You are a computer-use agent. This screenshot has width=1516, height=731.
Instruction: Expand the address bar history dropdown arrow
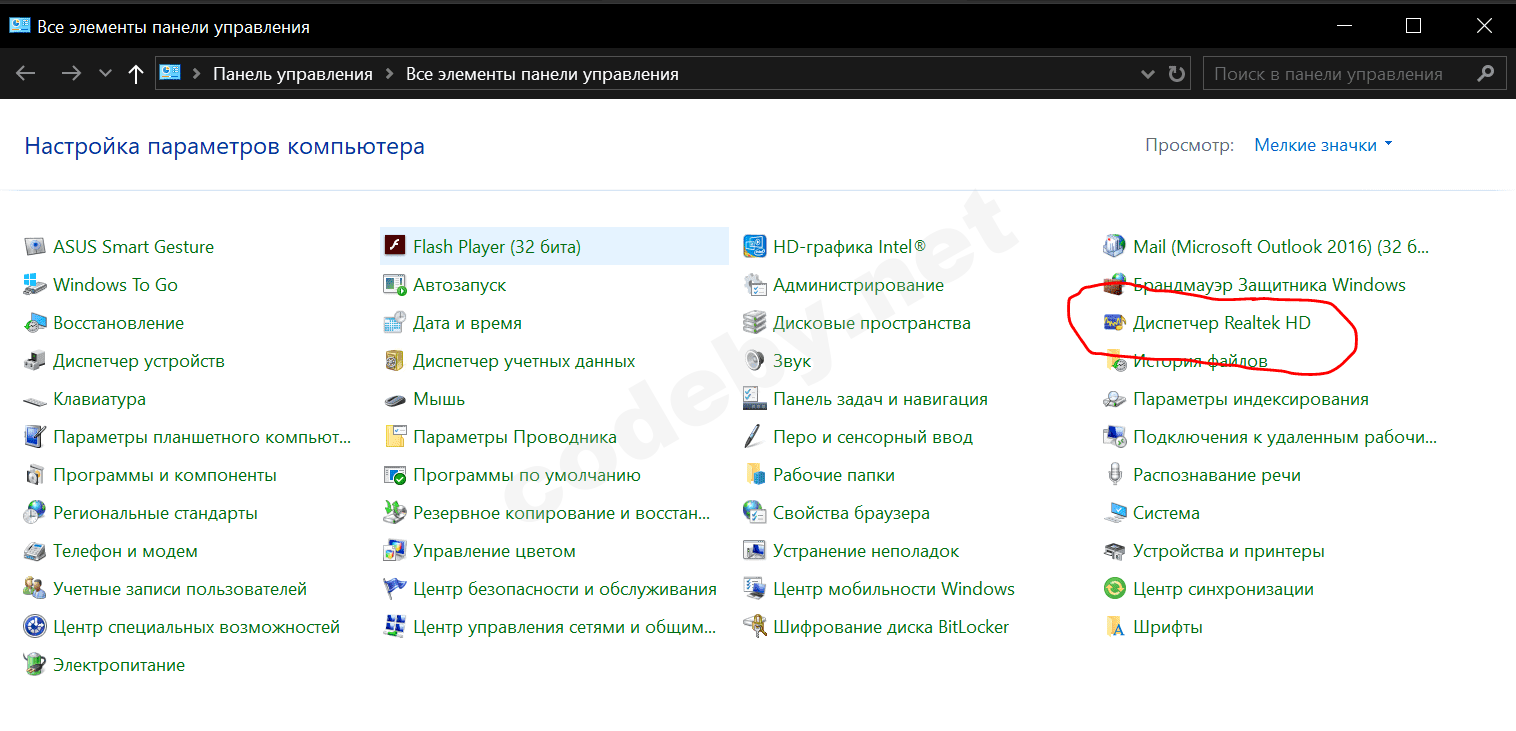point(1148,74)
